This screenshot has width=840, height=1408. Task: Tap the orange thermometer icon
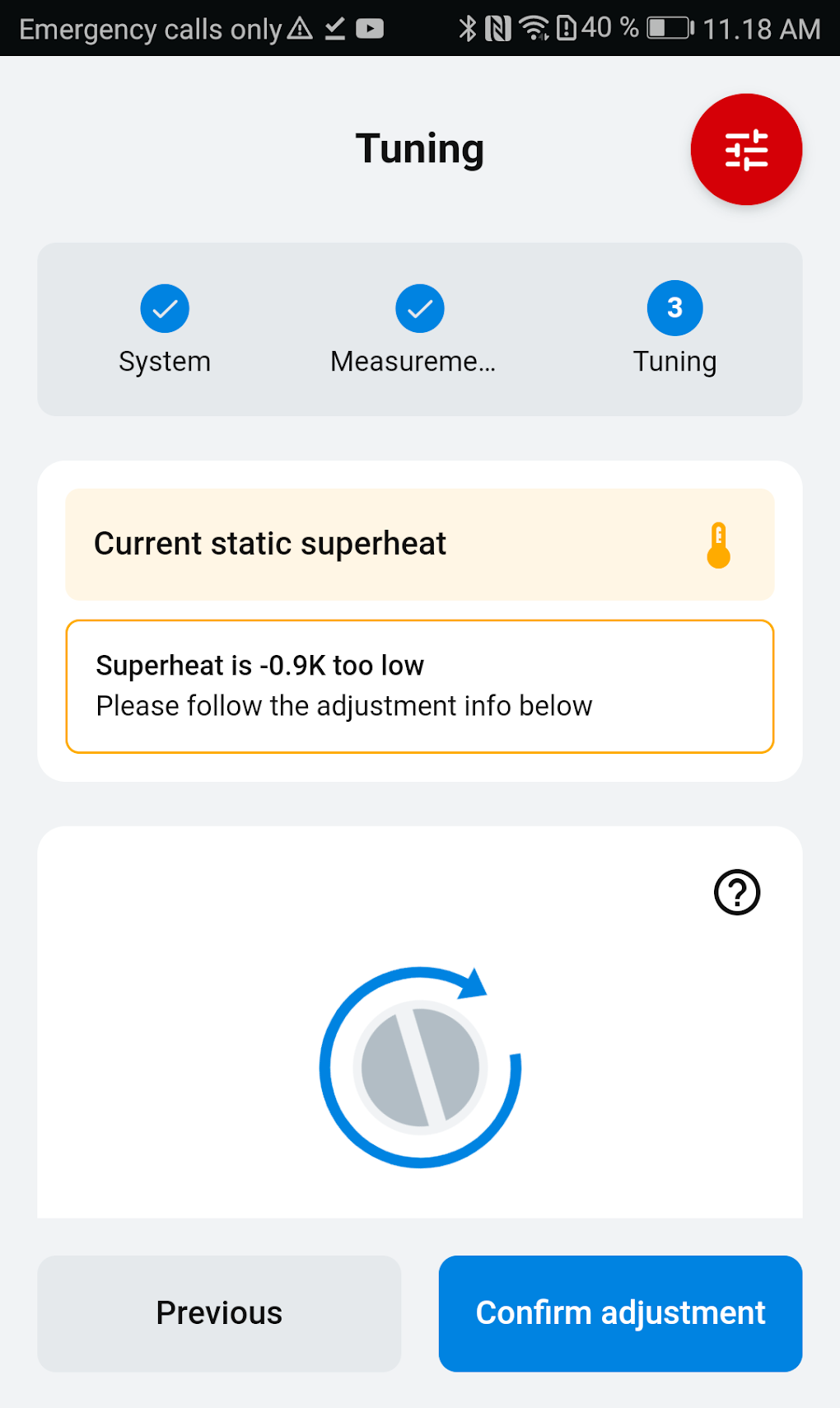(718, 545)
